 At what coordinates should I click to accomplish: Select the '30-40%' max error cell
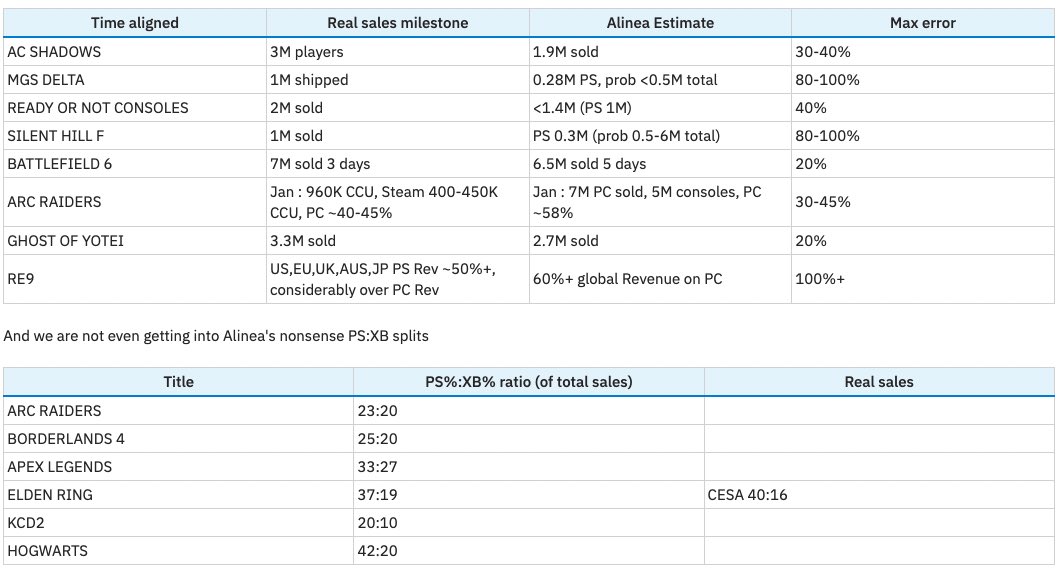[x=923, y=52]
